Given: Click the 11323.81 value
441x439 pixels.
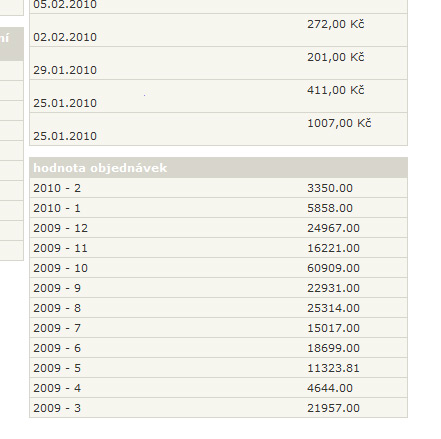Looking at the screenshot, I should pyautogui.click(x=333, y=368).
